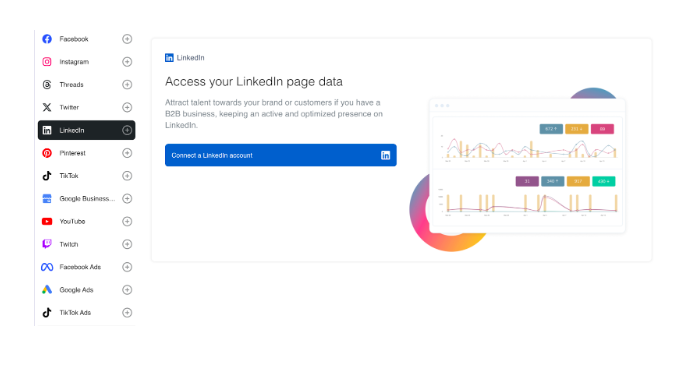Click the plus icon next to Facebook
Viewport: 699px width, 365px height.
tap(127, 39)
